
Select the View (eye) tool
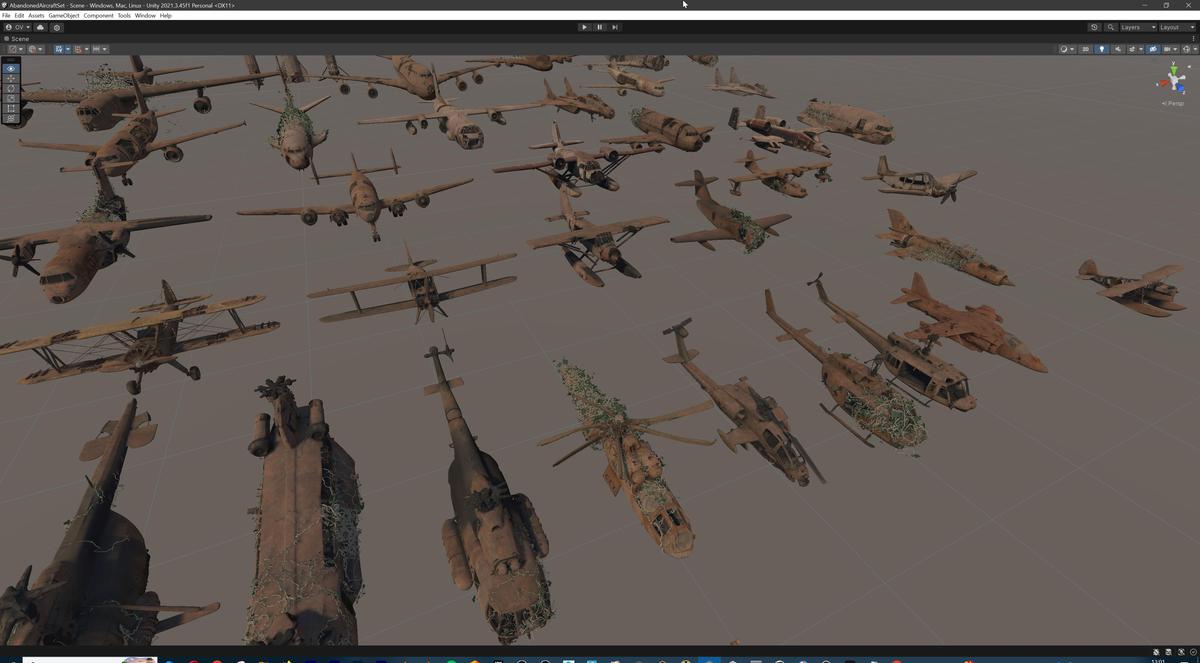point(11,69)
